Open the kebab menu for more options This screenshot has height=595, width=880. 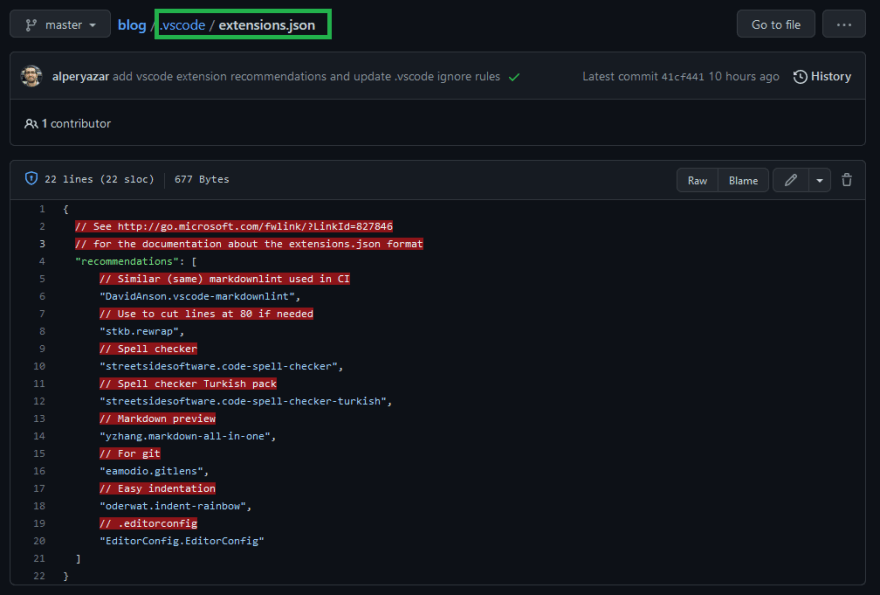(843, 24)
